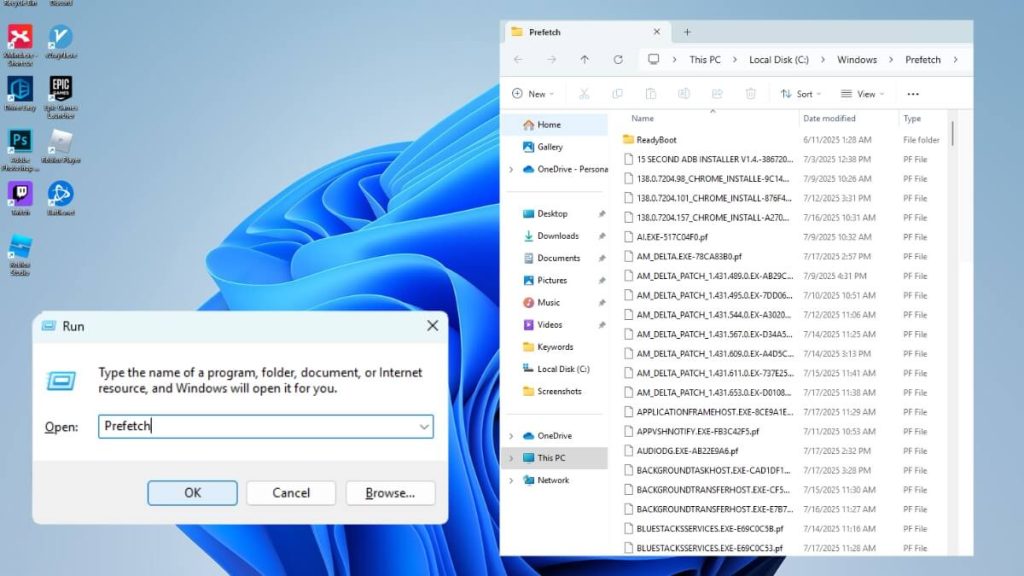Click the Cut icon in the Explorer toolbar
The height and width of the screenshot is (576, 1024).
point(583,93)
